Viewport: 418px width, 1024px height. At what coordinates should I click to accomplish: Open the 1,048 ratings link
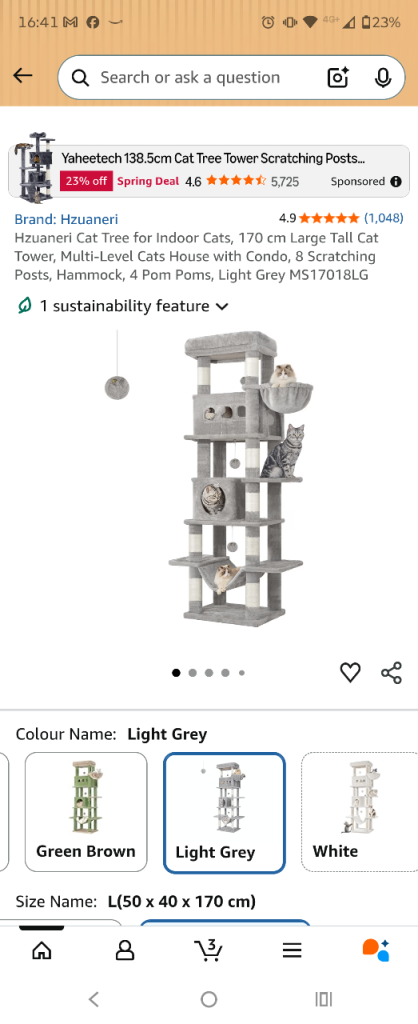(383, 218)
